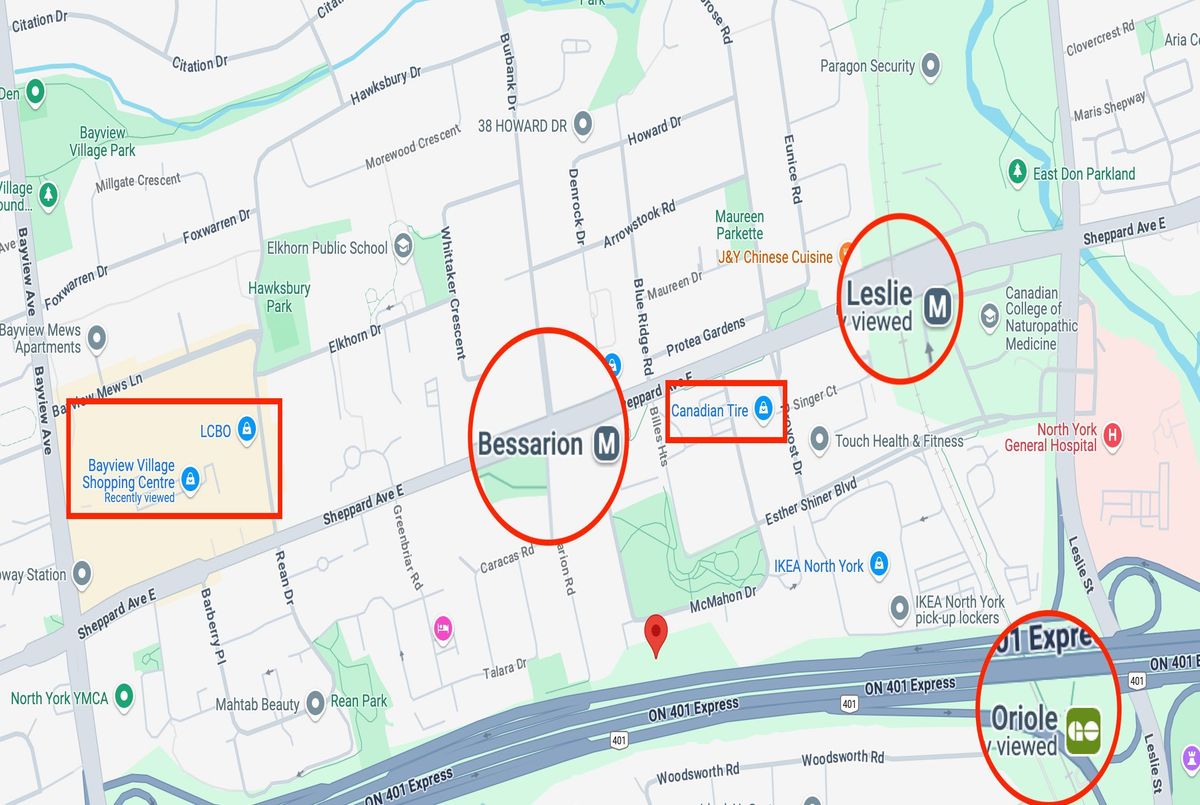
Task: Click the Bayview Mews Apartments marker
Action: (97, 338)
